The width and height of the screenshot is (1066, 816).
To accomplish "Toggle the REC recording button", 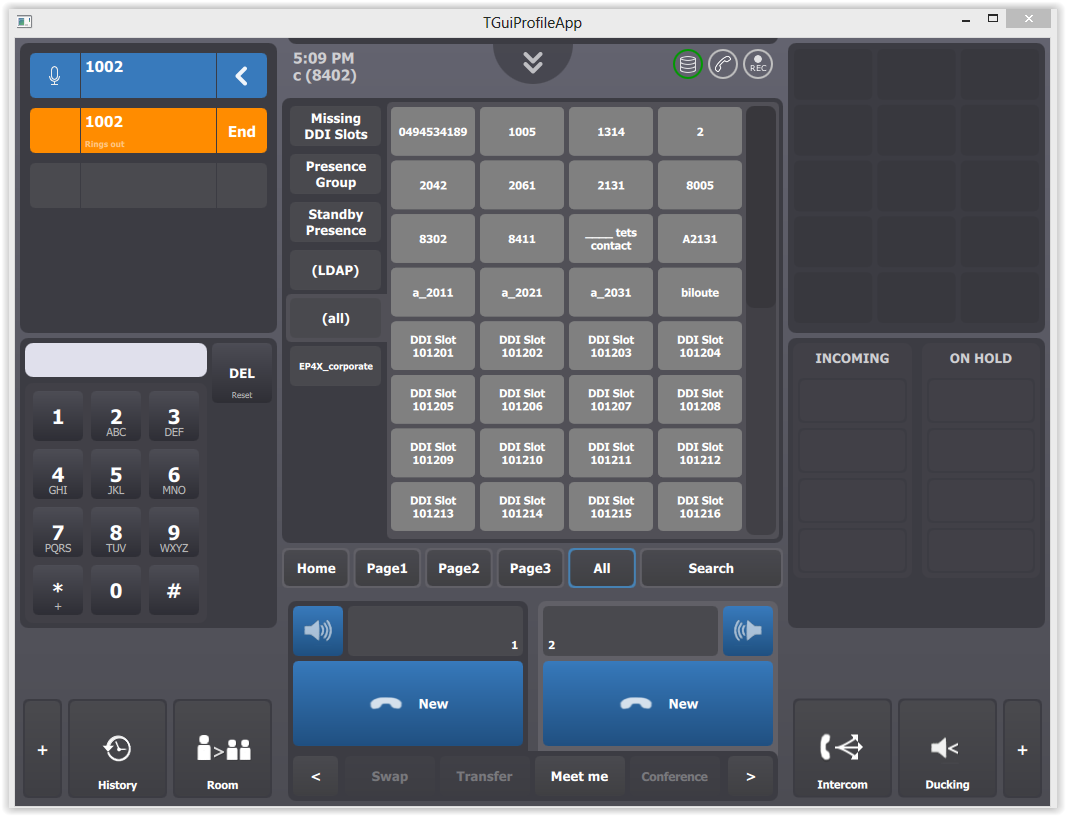I will 758,65.
